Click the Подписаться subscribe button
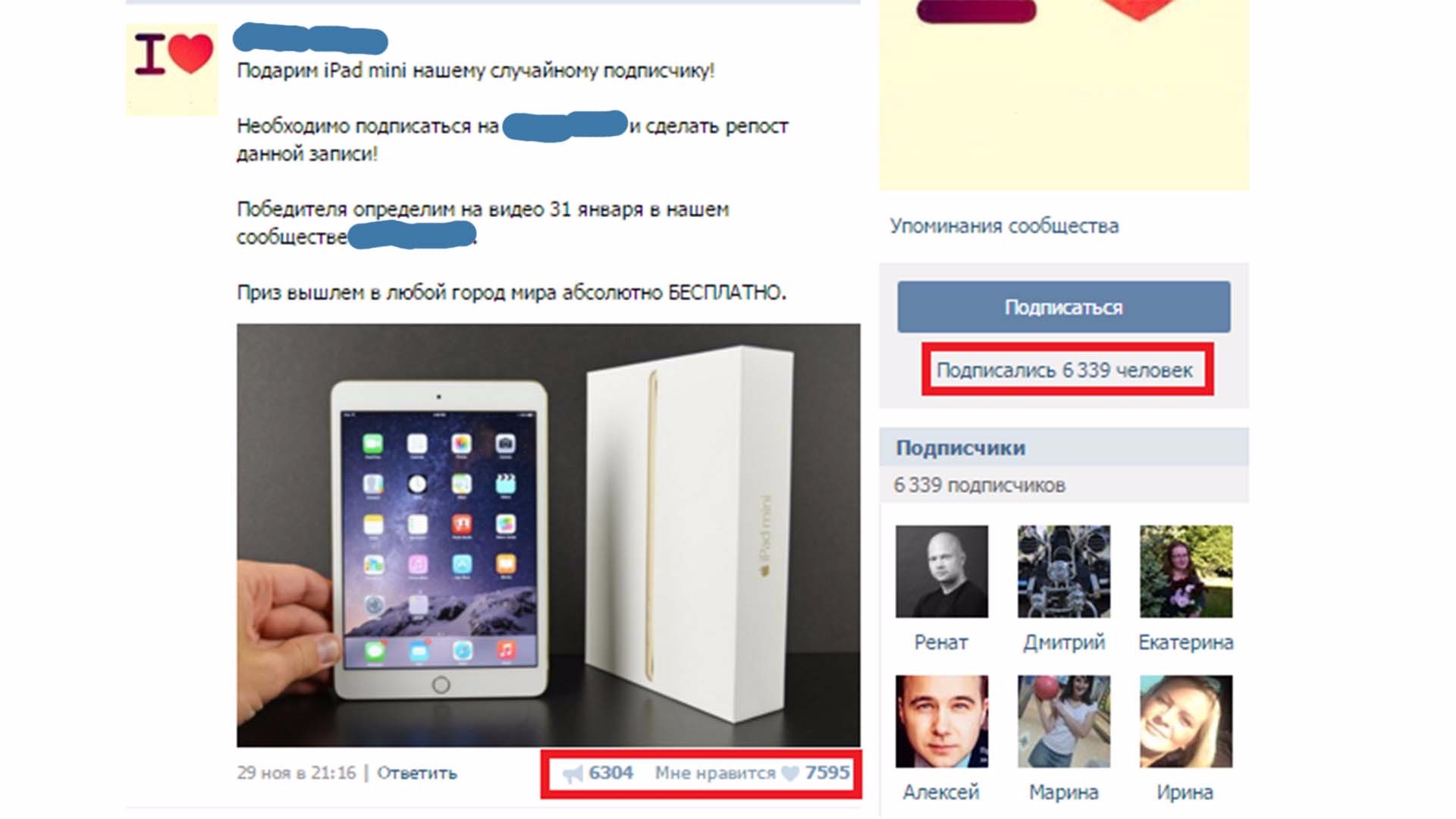The height and width of the screenshot is (819, 1456). pos(1063,307)
